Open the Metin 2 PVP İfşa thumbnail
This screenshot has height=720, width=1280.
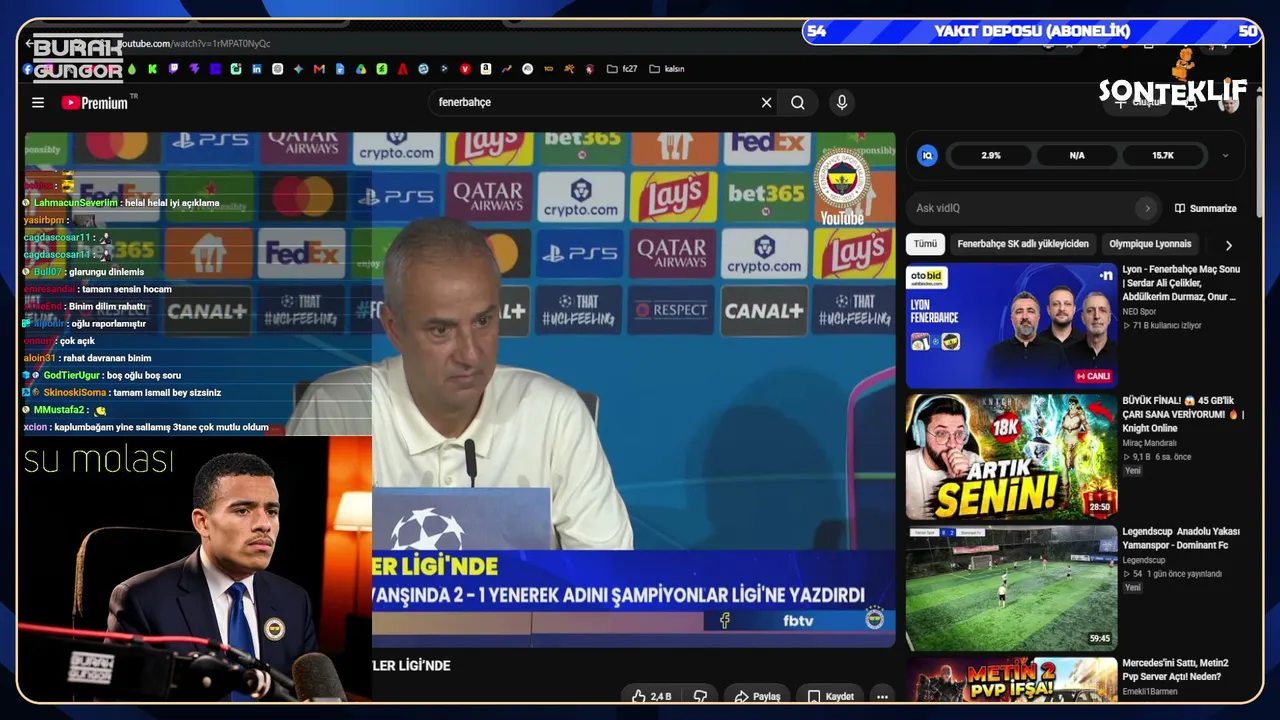point(1011,680)
